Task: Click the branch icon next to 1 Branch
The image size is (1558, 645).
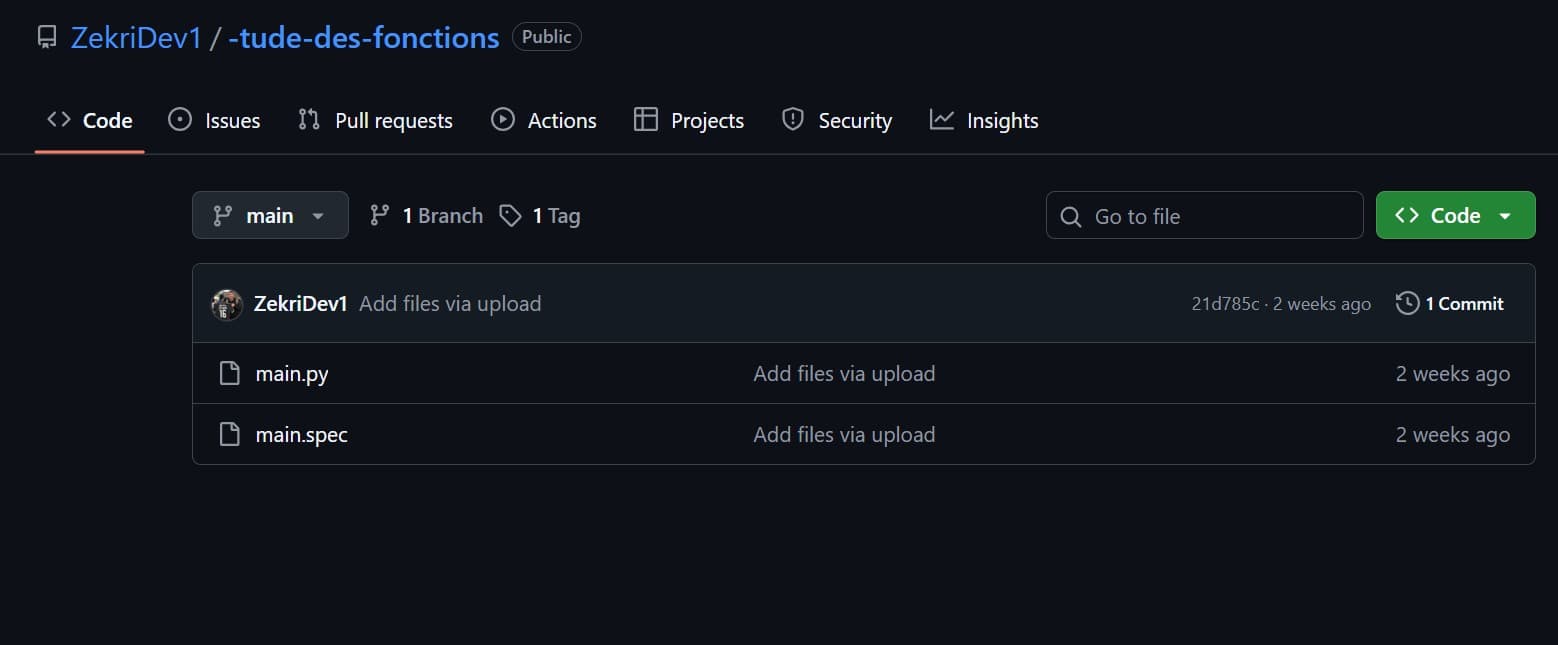Action: point(379,214)
